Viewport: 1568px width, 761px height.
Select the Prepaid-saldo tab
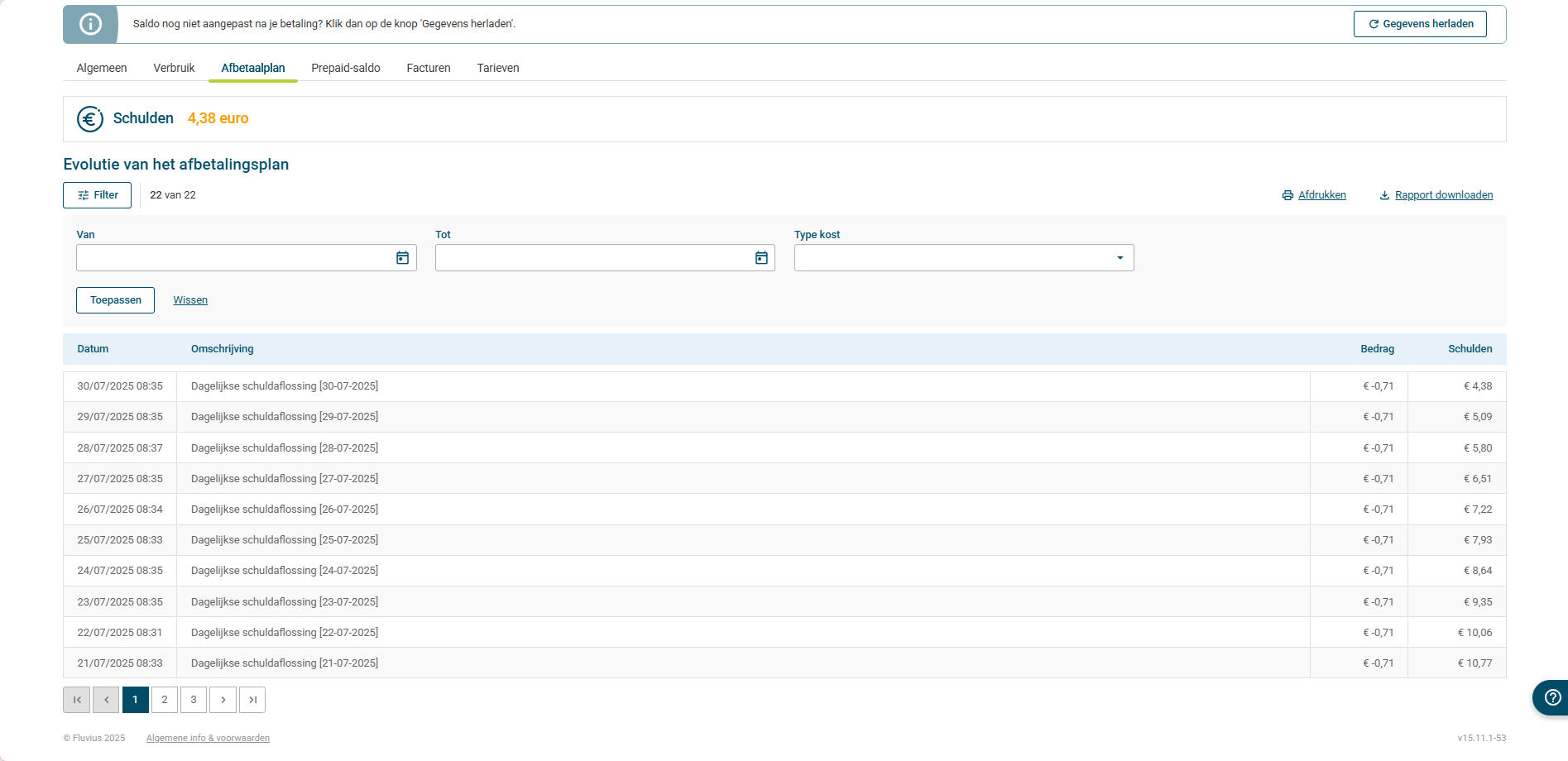point(346,68)
